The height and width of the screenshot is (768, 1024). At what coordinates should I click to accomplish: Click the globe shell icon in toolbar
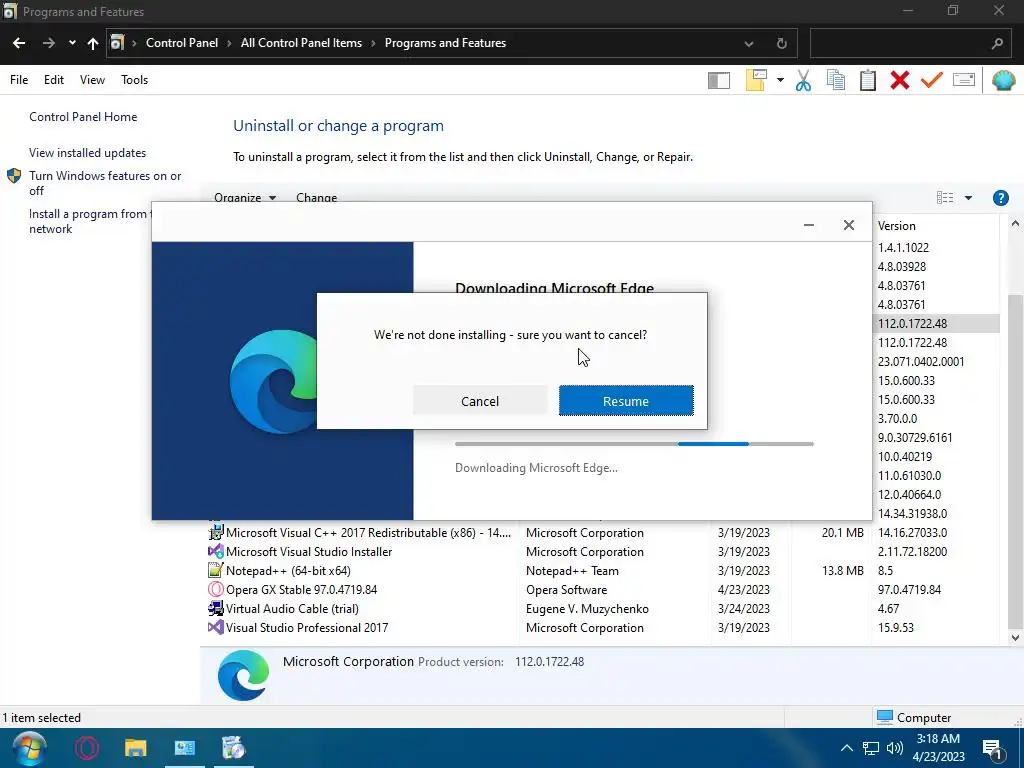click(1004, 80)
